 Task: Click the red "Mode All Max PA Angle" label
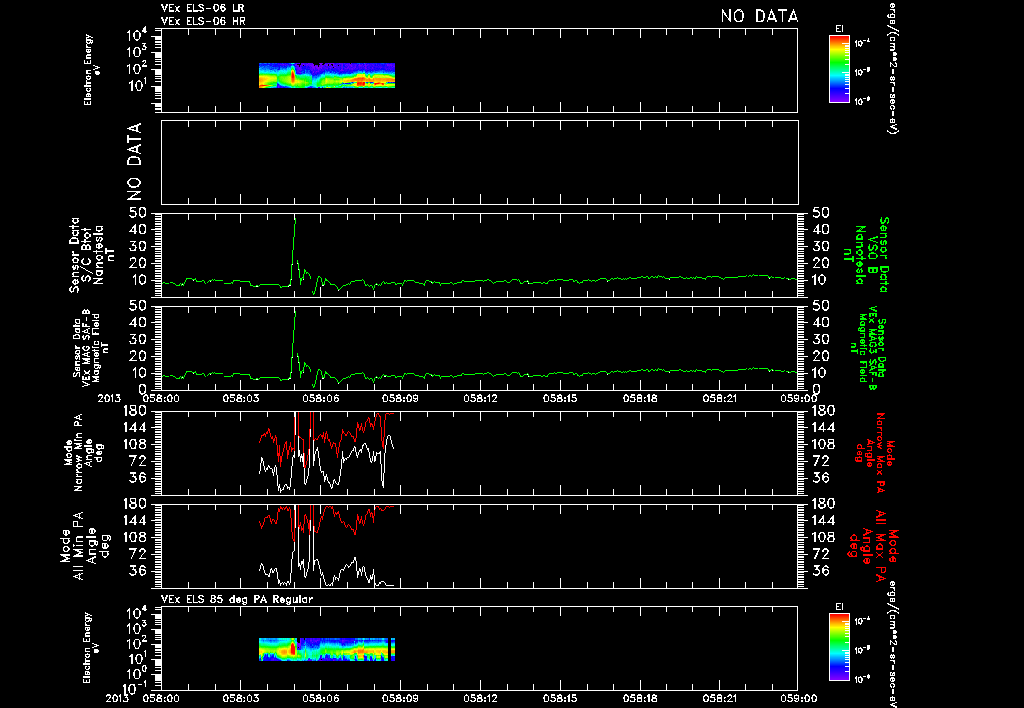point(872,545)
